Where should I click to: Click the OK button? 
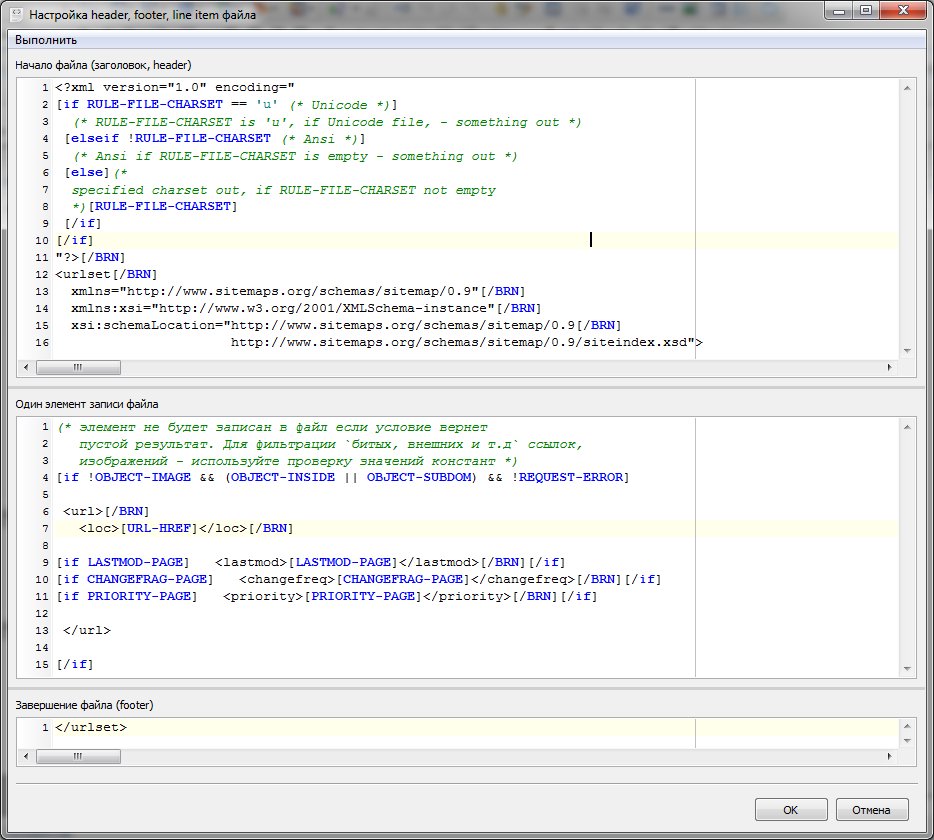point(790,809)
